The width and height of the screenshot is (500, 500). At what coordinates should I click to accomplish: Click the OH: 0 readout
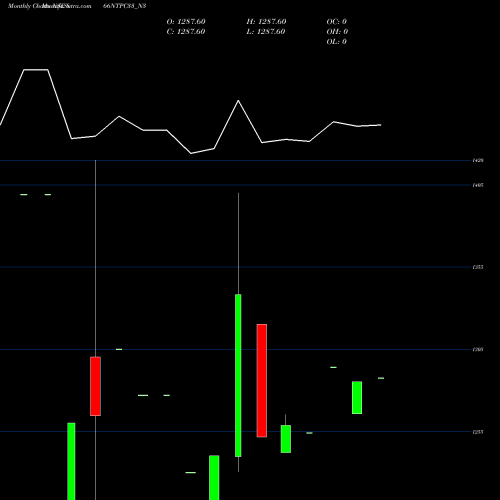click(337, 32)
